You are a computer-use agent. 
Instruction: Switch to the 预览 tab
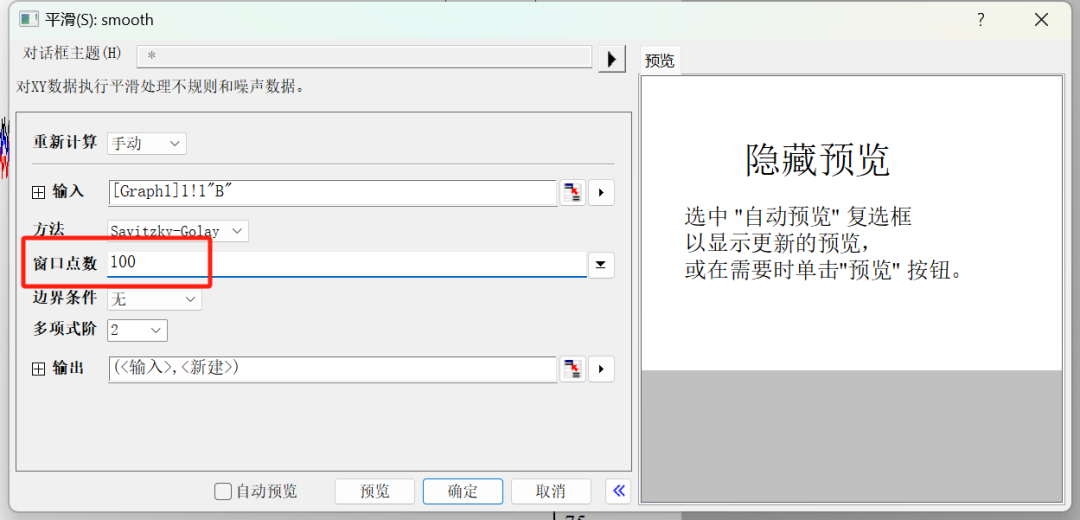click(660, 61)
